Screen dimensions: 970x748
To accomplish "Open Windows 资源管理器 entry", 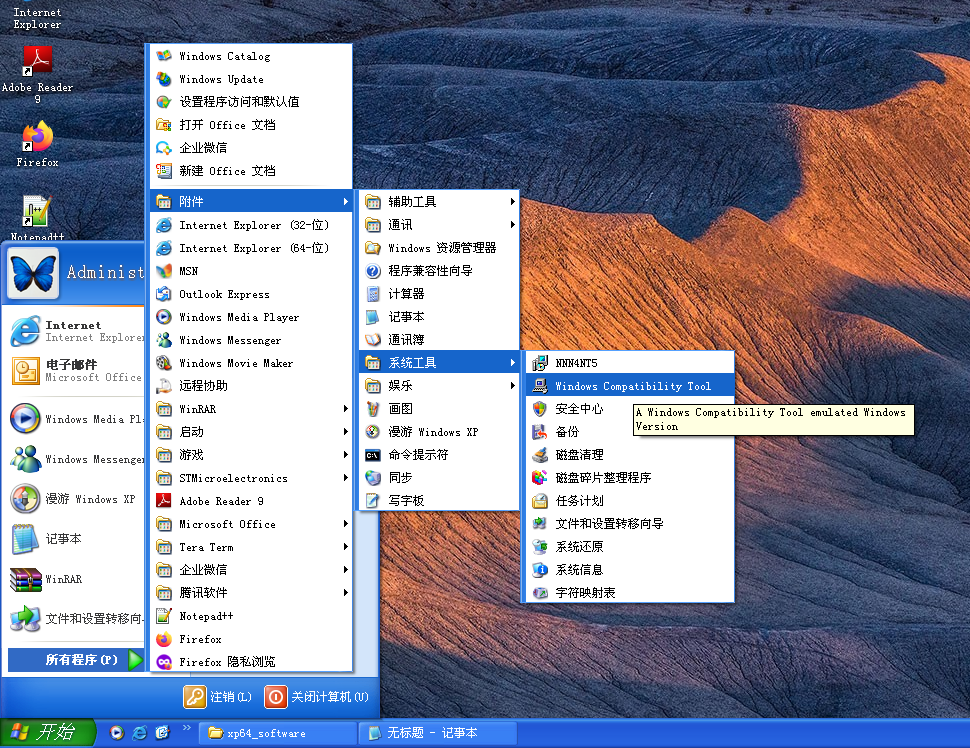I will pyautogui.click(x=439, y=248).
